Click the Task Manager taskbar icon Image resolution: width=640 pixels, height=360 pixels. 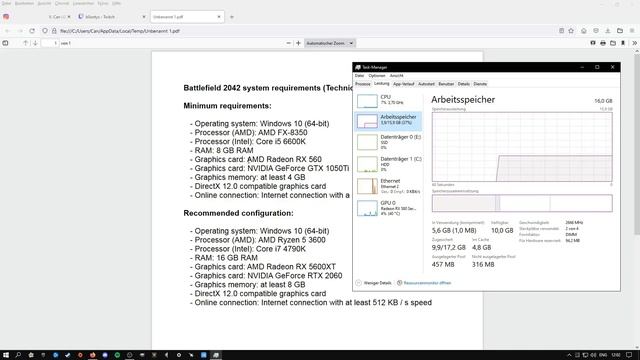(216, 355)
